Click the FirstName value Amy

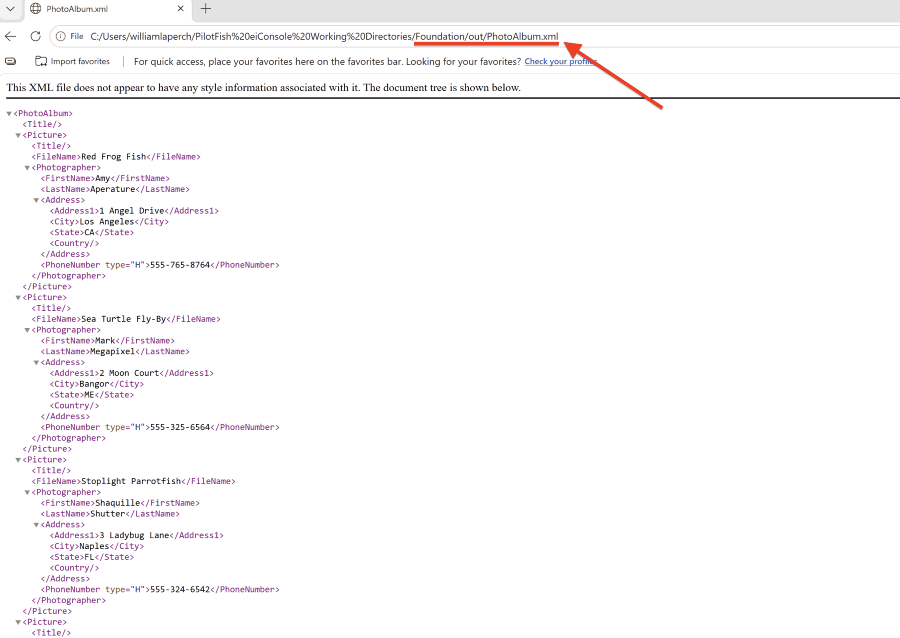pos(103,178)
